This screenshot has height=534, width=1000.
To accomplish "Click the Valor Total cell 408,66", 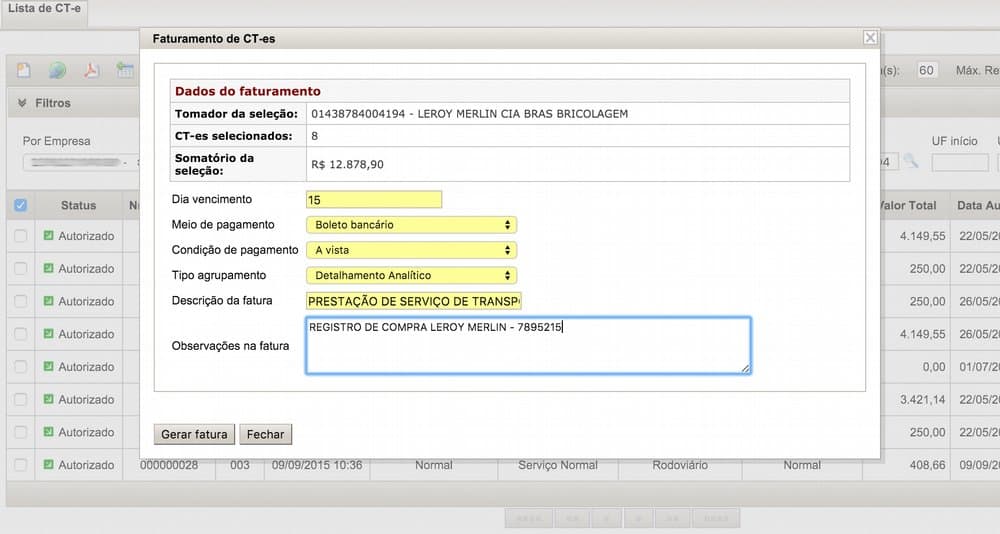I will (927, 465).
